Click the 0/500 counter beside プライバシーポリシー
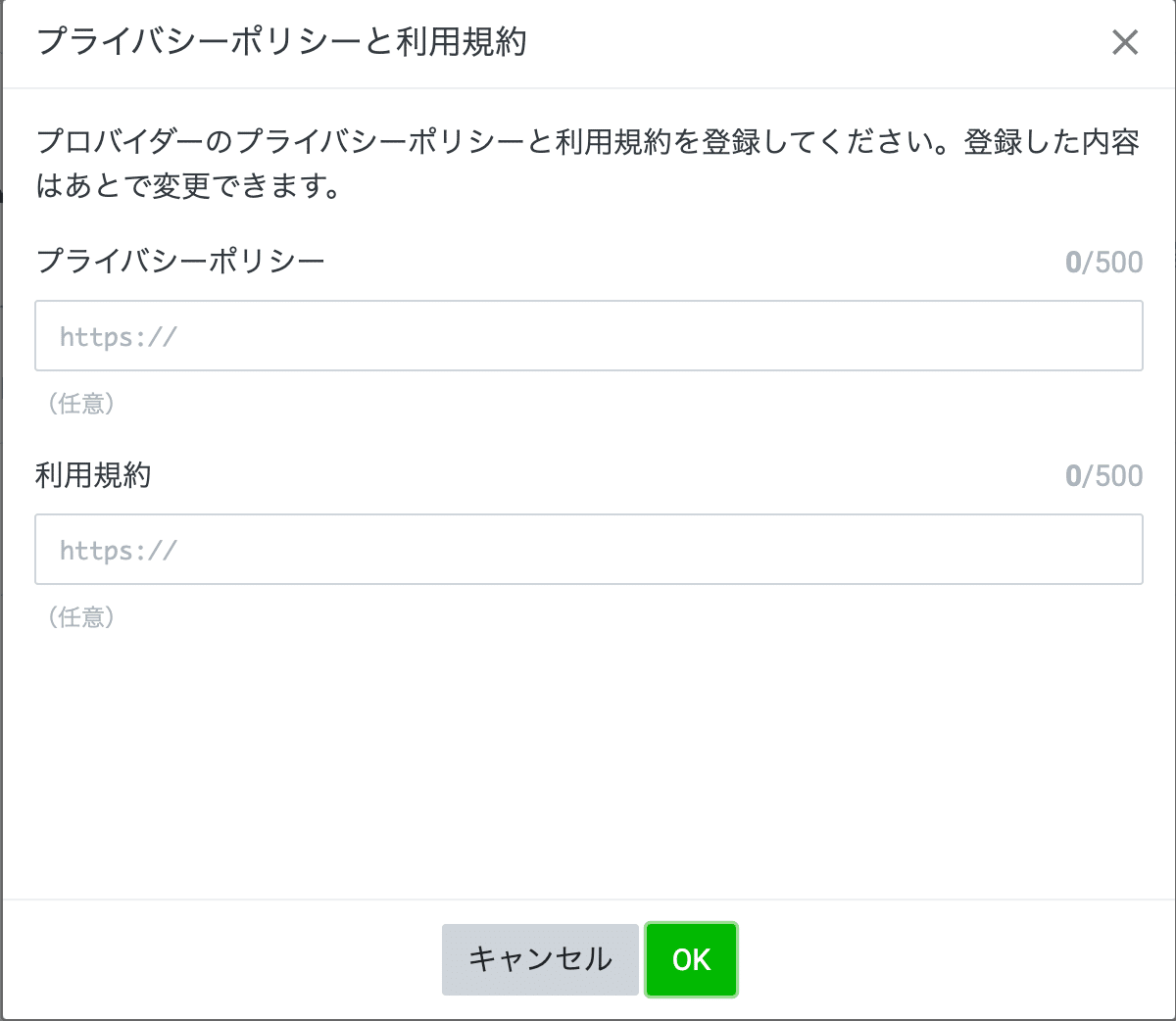The image size is (1176, 1021). pos(1105,261)
